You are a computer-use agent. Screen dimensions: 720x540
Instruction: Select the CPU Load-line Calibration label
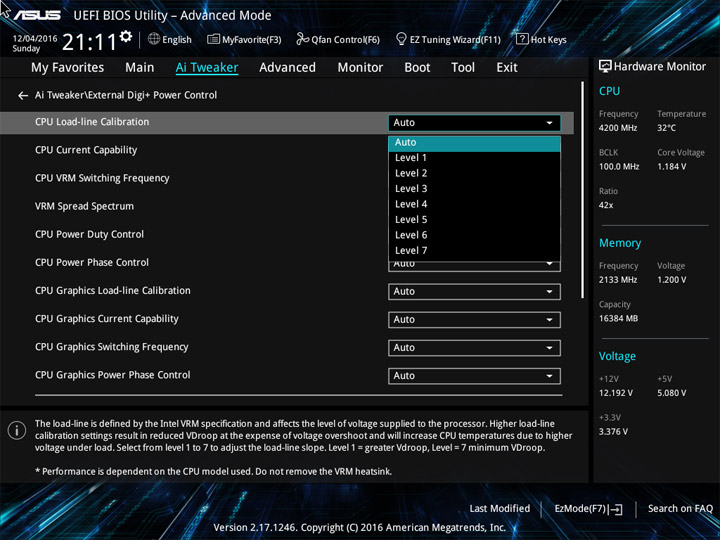pos(92,122)
